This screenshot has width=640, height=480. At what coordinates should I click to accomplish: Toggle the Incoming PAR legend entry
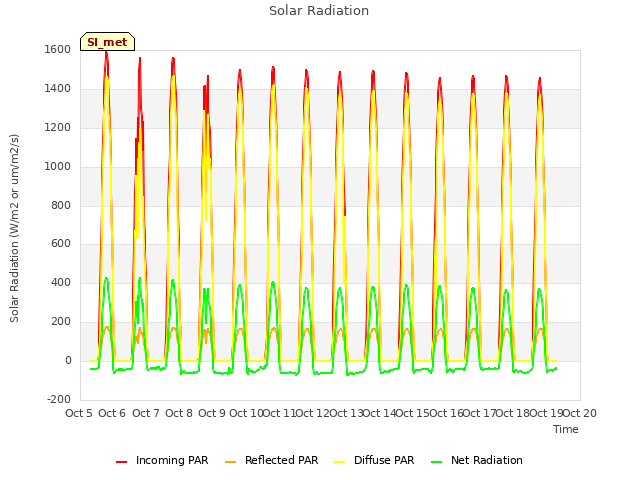point(162,460)
